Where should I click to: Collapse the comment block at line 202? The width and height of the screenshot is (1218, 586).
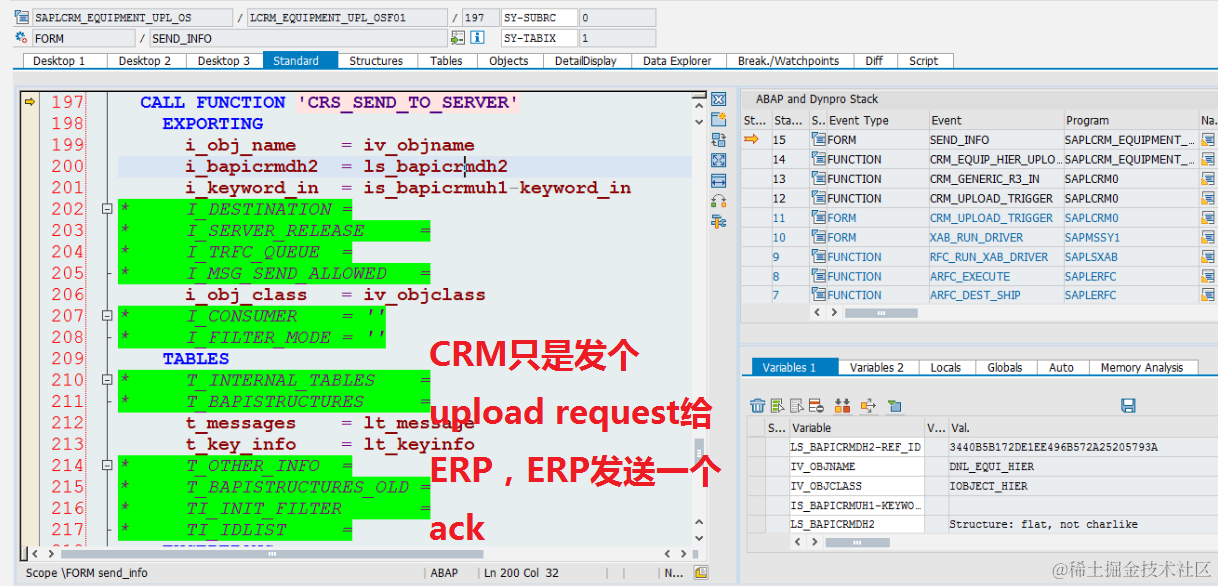point(106,209)
